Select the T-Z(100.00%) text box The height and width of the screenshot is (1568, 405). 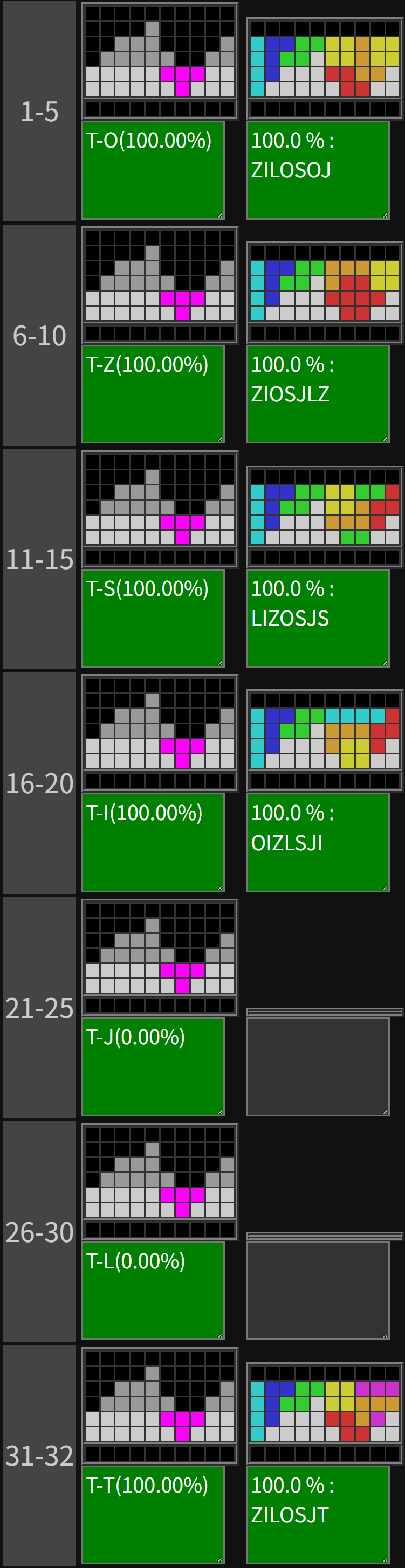153,394
